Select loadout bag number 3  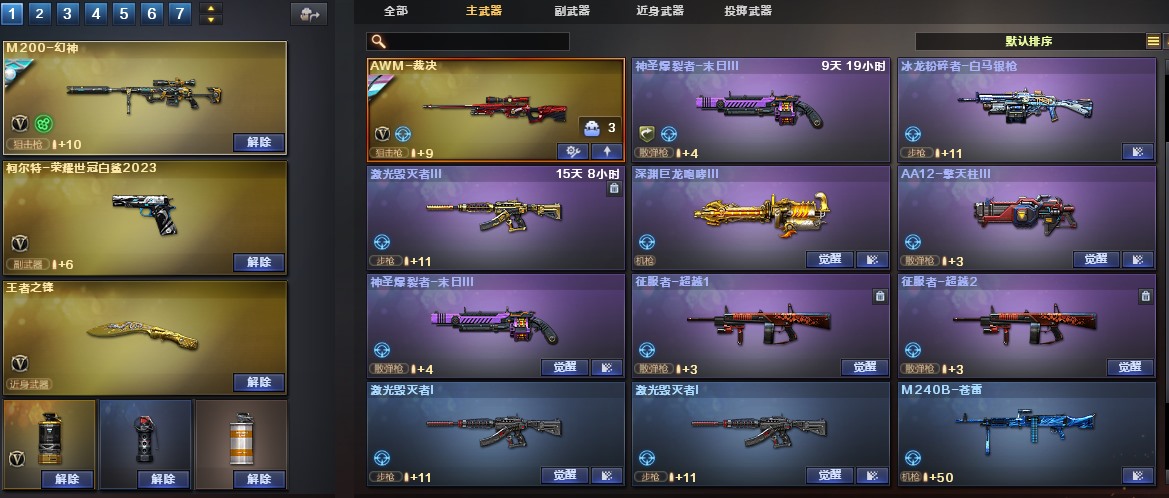[x=67, y=13]
